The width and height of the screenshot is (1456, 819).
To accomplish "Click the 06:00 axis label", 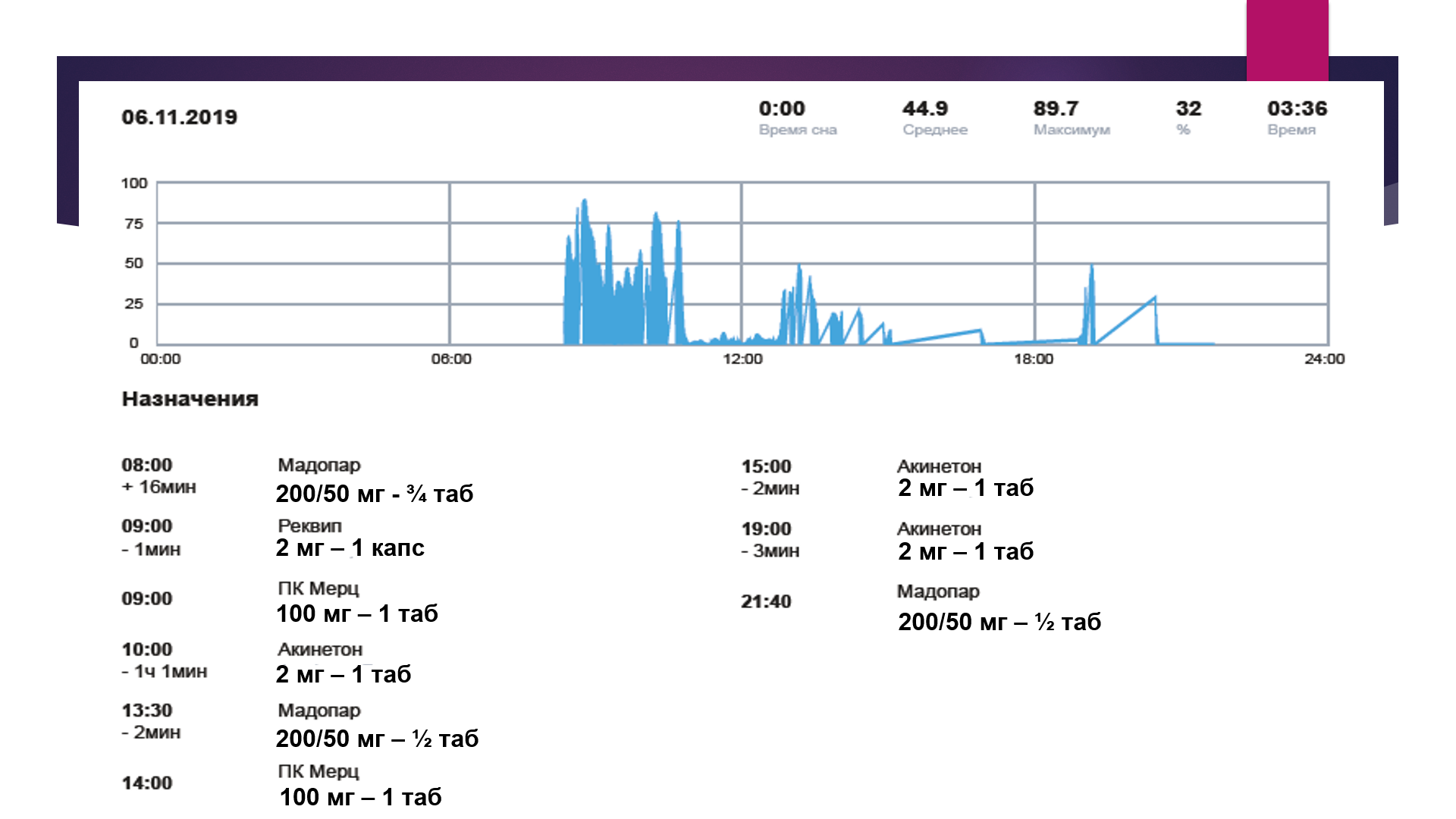I will [450, 359].
